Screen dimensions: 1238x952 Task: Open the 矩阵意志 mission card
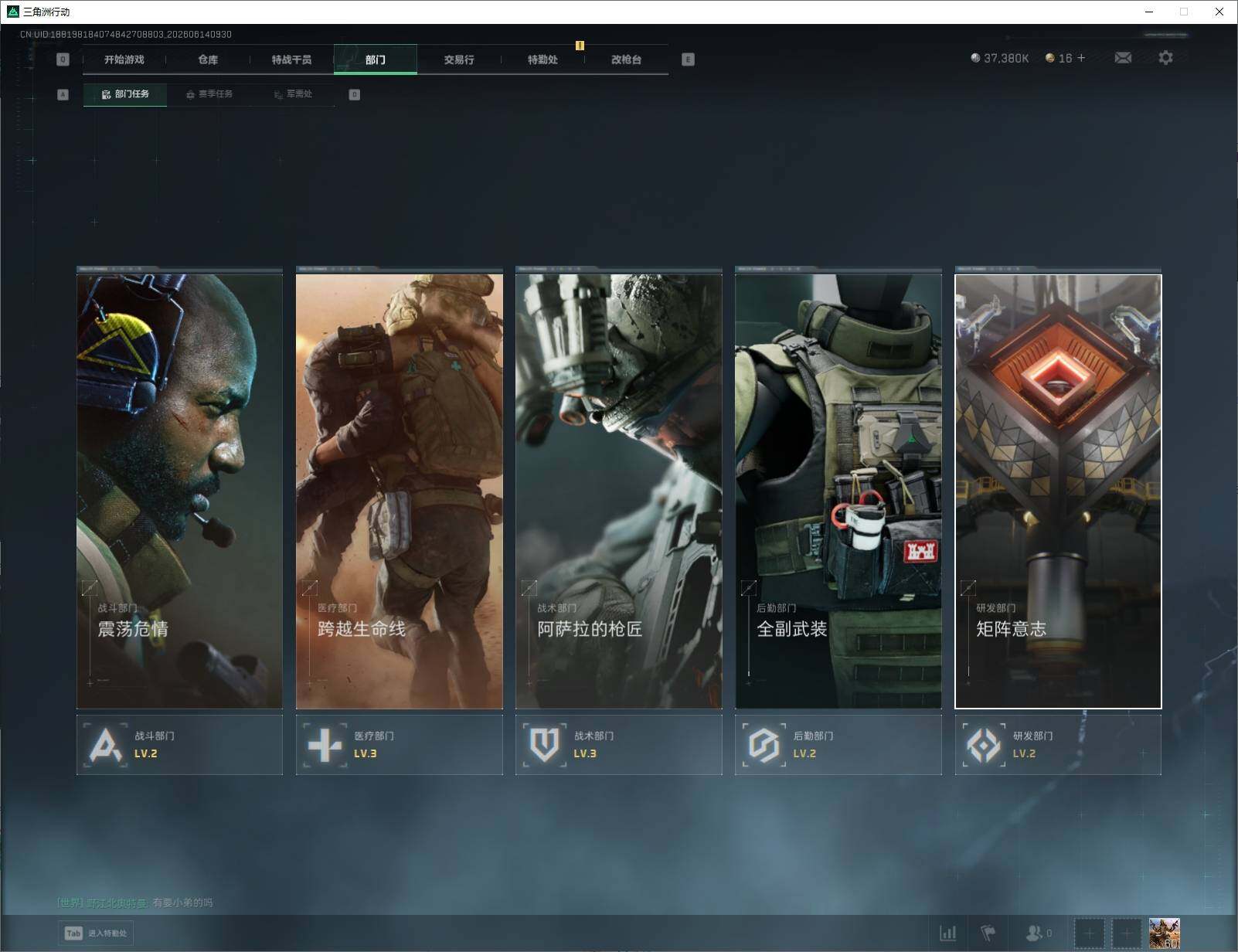1058,491
